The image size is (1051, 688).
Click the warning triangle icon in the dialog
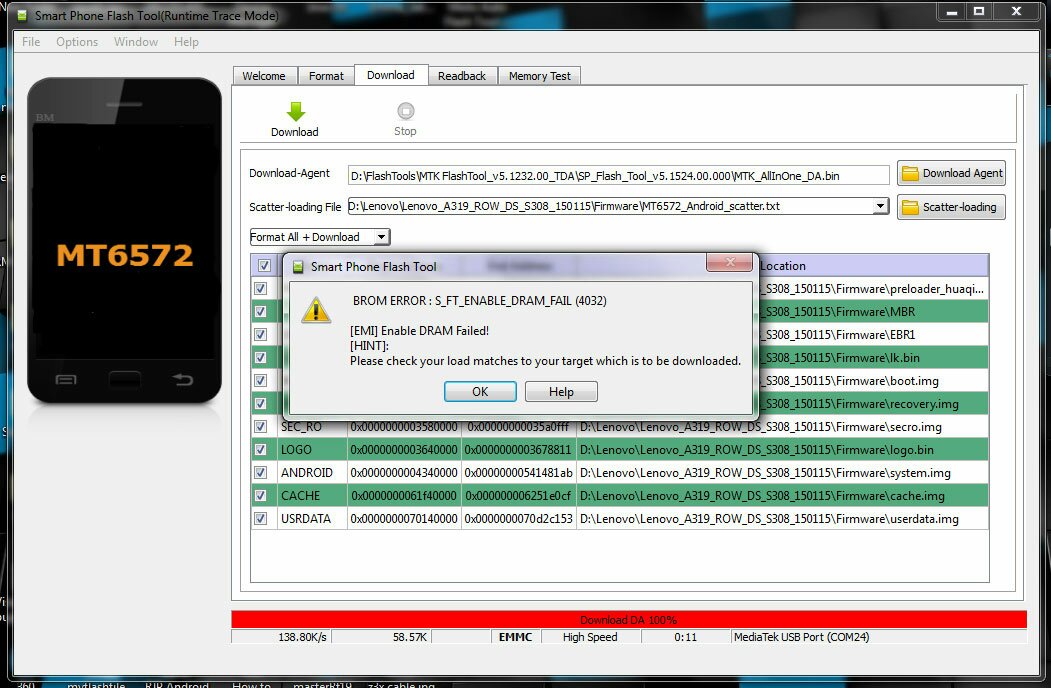316,310
